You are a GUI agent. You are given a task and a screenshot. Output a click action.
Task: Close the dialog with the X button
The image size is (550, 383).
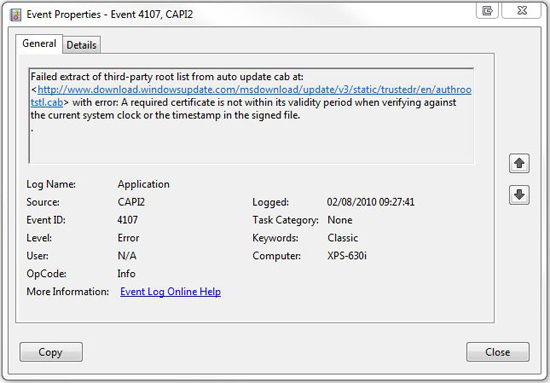tap(522, 11)
